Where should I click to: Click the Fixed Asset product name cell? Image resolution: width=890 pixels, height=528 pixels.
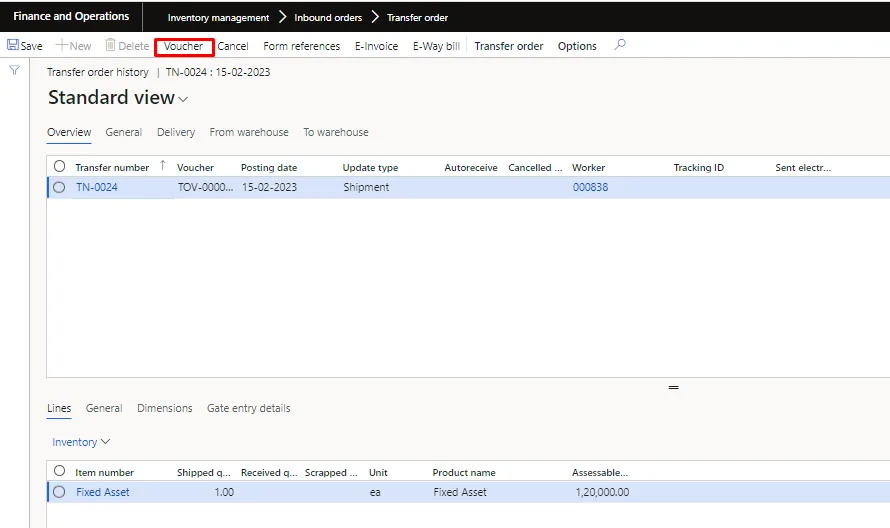tap(460, 492)
